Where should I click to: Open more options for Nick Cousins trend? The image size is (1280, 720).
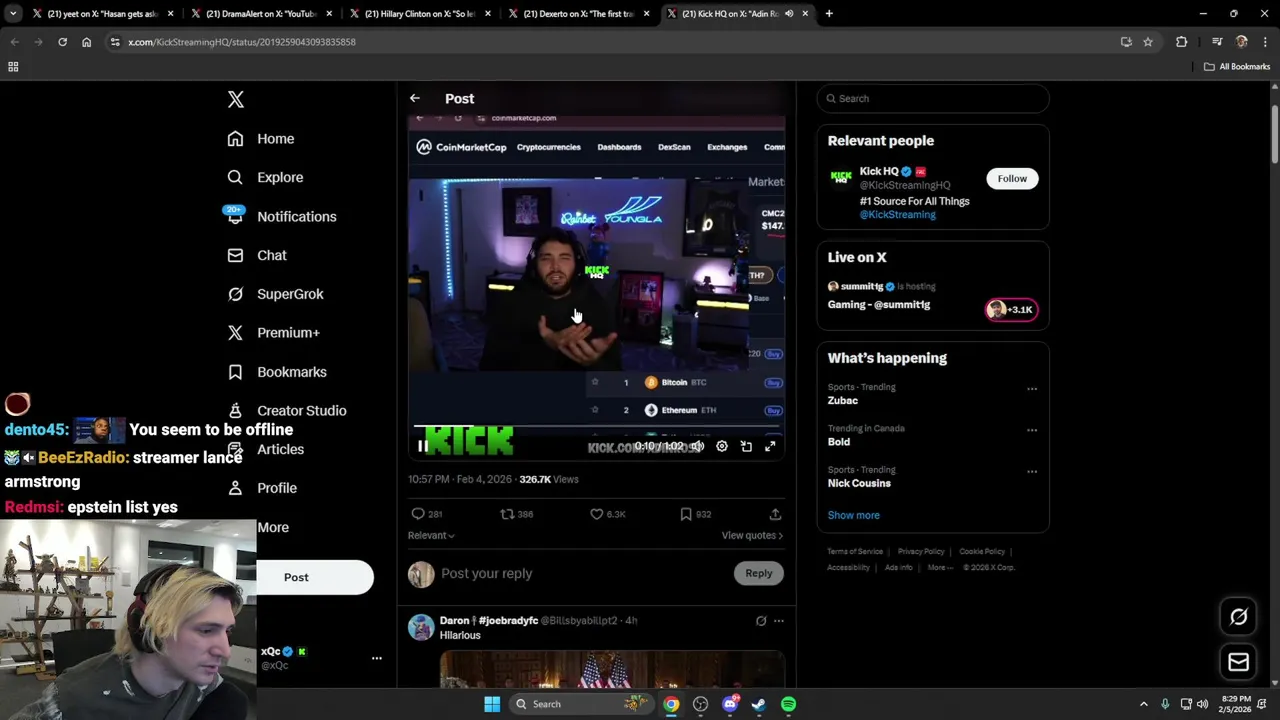point(1032,471)
